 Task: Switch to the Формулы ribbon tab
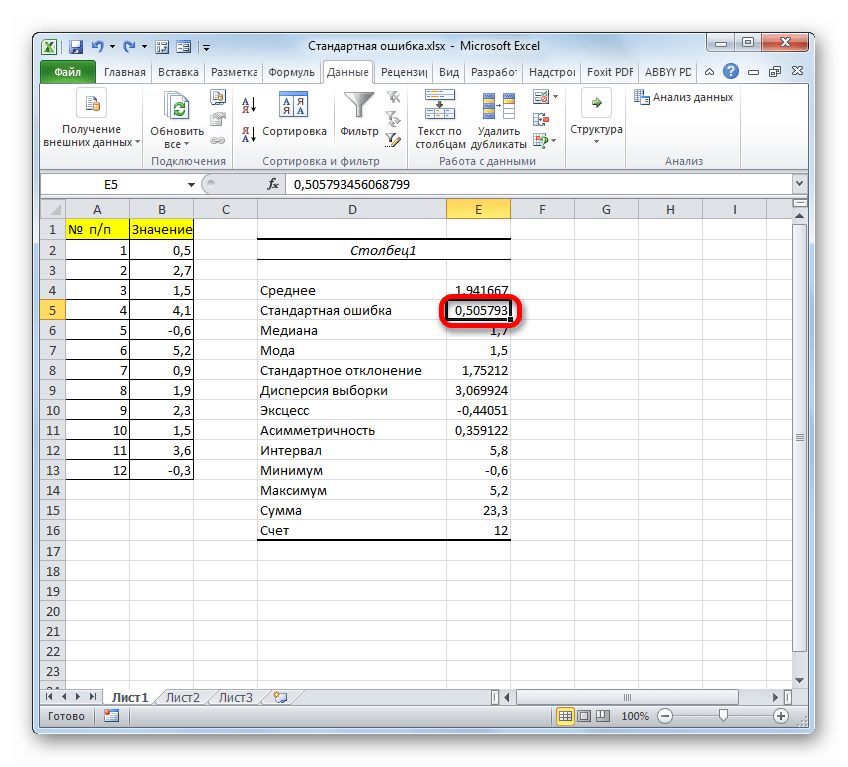[291, 72]
